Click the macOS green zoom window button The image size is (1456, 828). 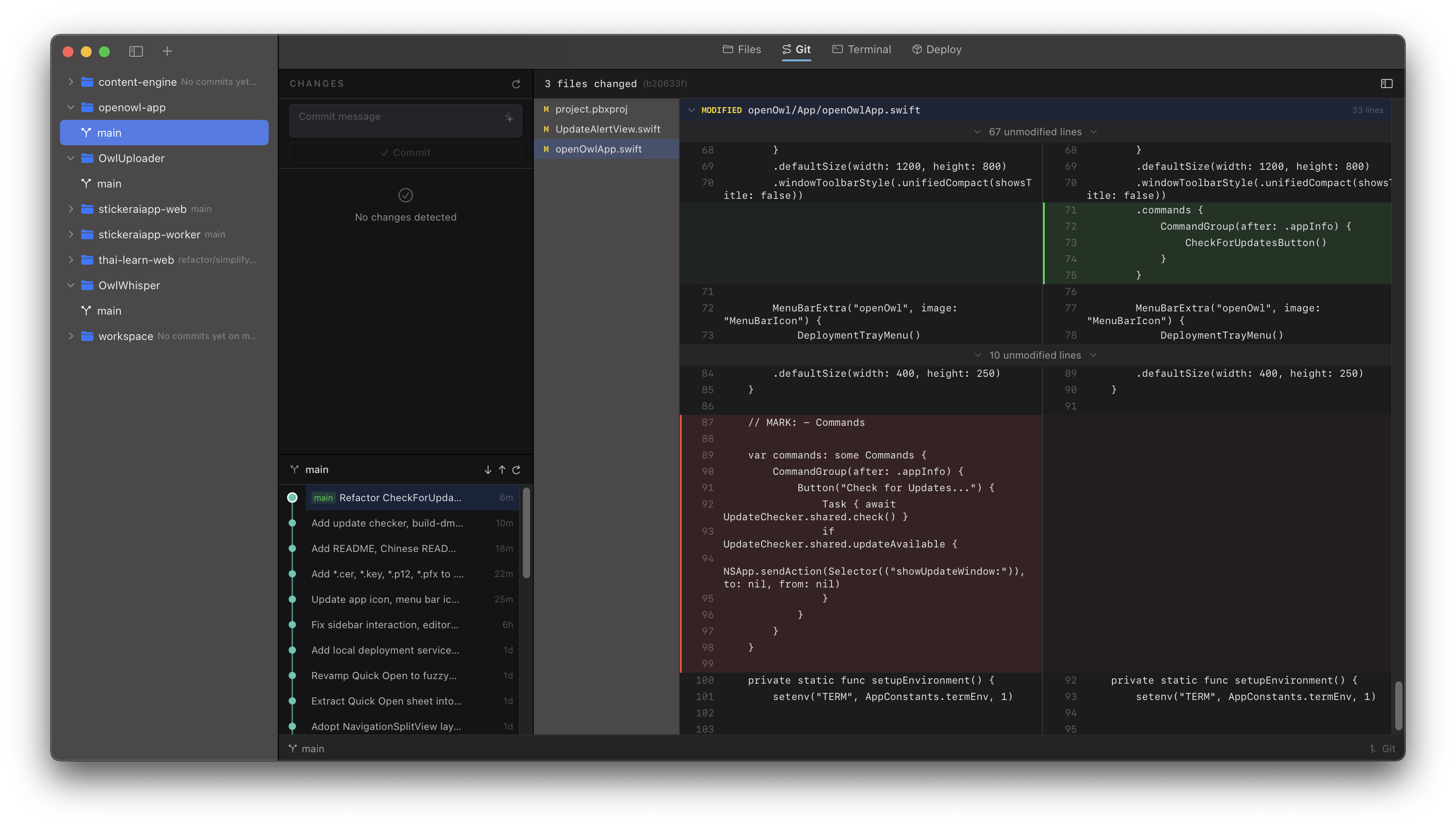104,52
